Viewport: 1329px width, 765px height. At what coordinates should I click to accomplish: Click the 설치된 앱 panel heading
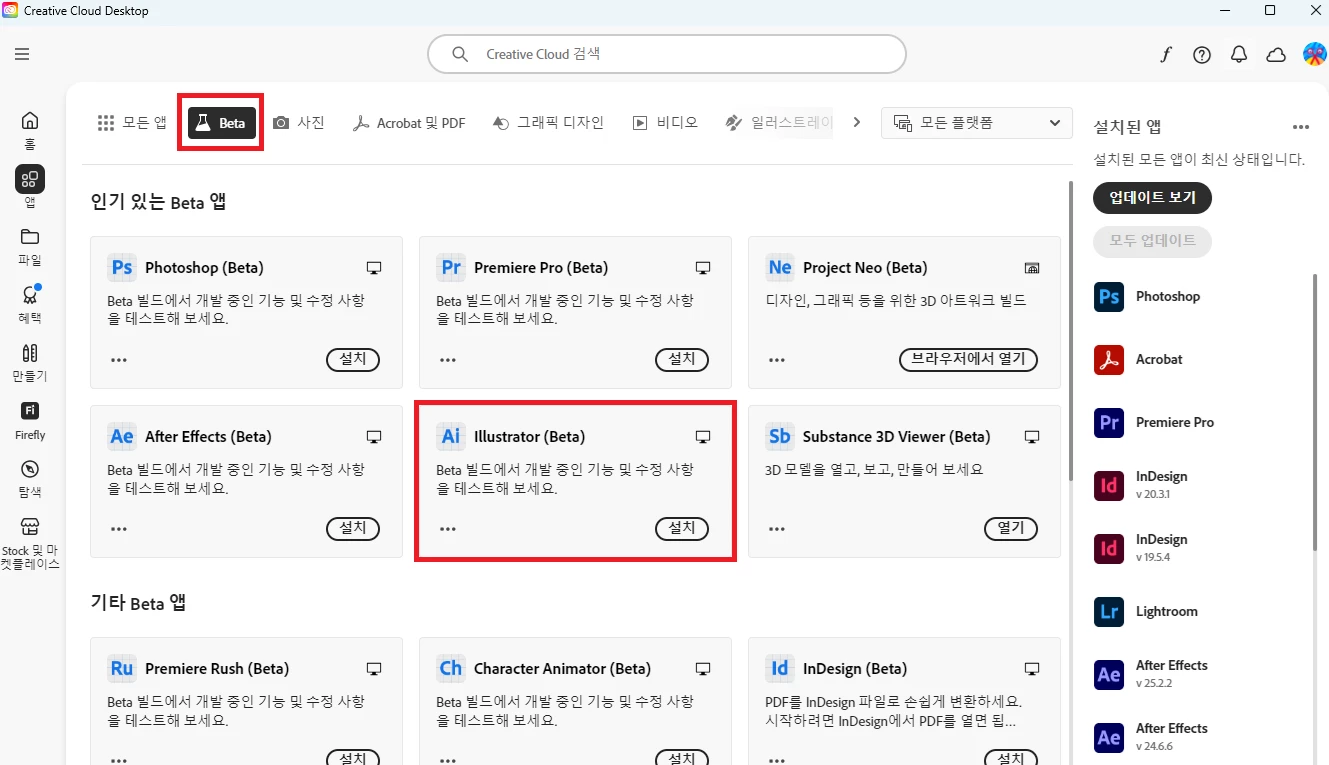[1127, 127]
